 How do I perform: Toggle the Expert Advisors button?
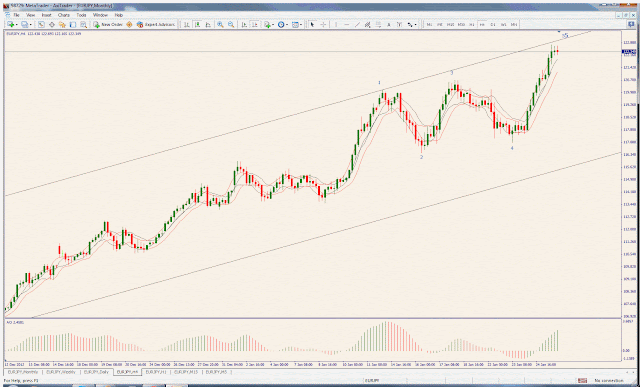(156, 24)
